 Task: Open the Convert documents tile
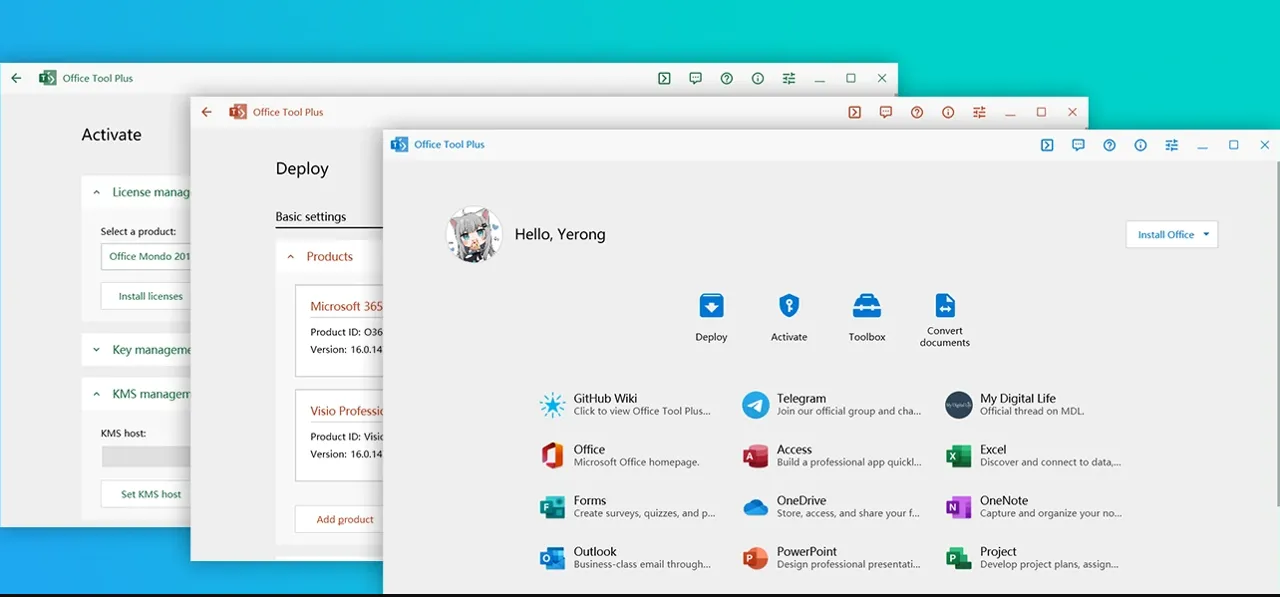(x=945, y=319)
